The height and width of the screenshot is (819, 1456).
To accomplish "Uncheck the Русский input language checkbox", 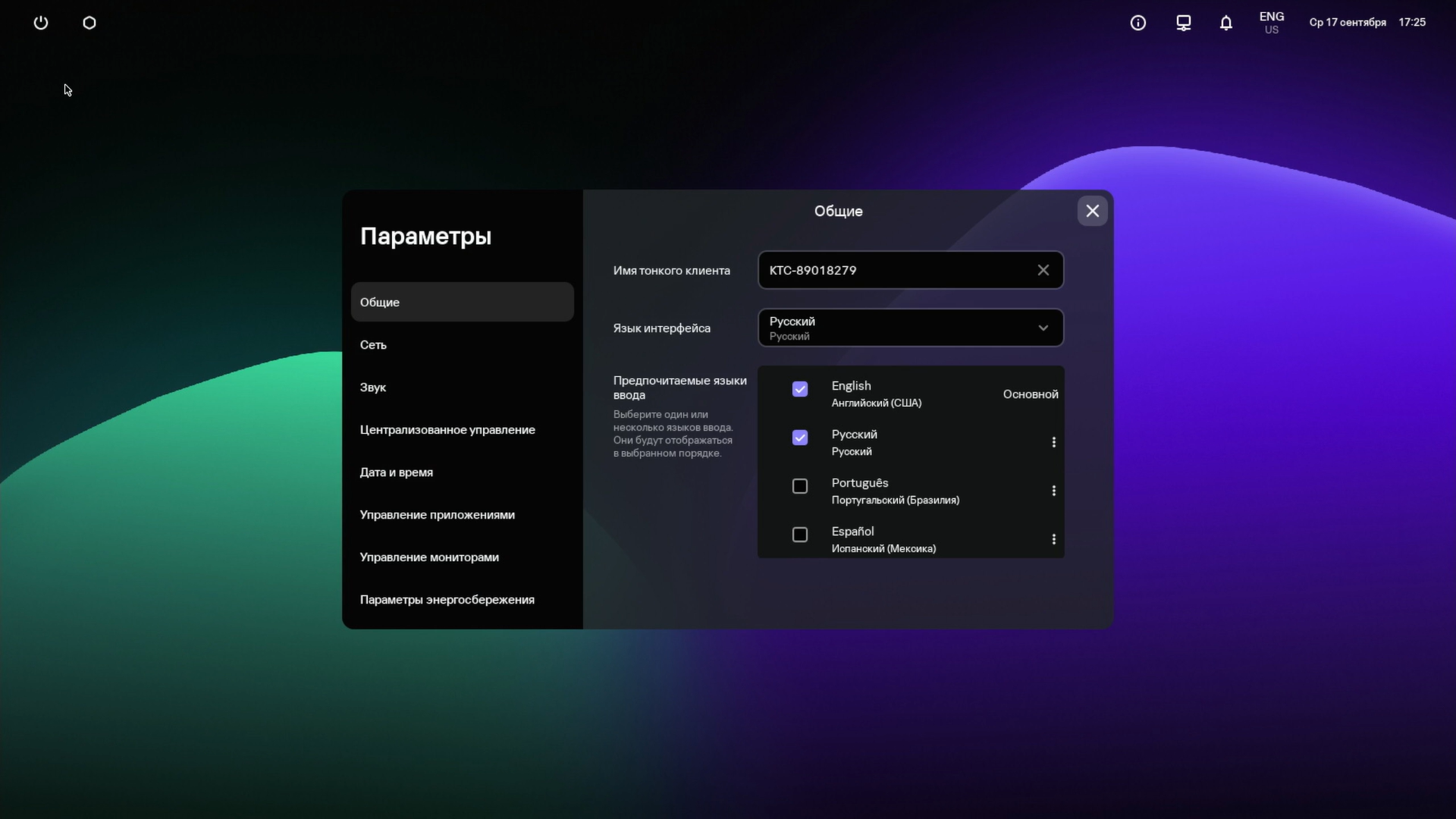I will 799,438.
